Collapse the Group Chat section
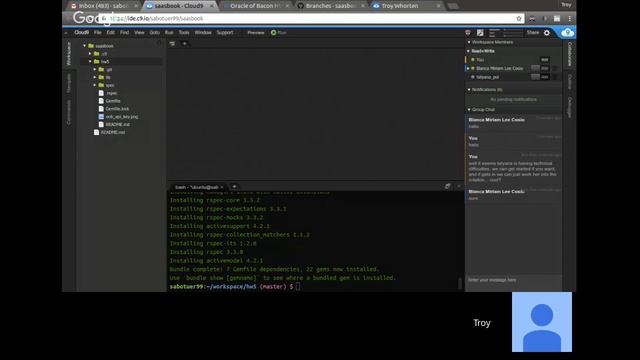640x360 pixels. [469, 109]
